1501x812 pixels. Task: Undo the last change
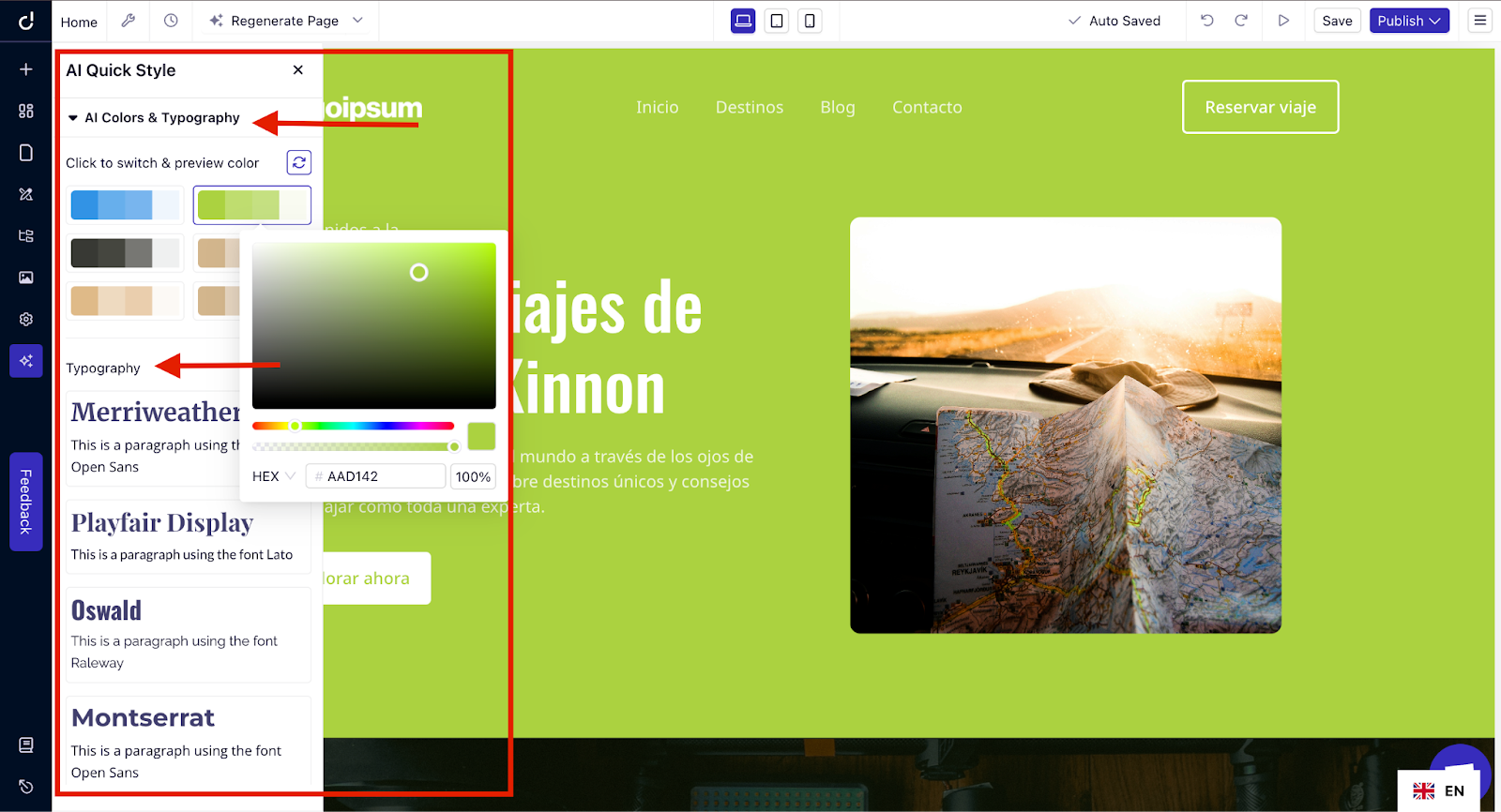click(1207, 21)
